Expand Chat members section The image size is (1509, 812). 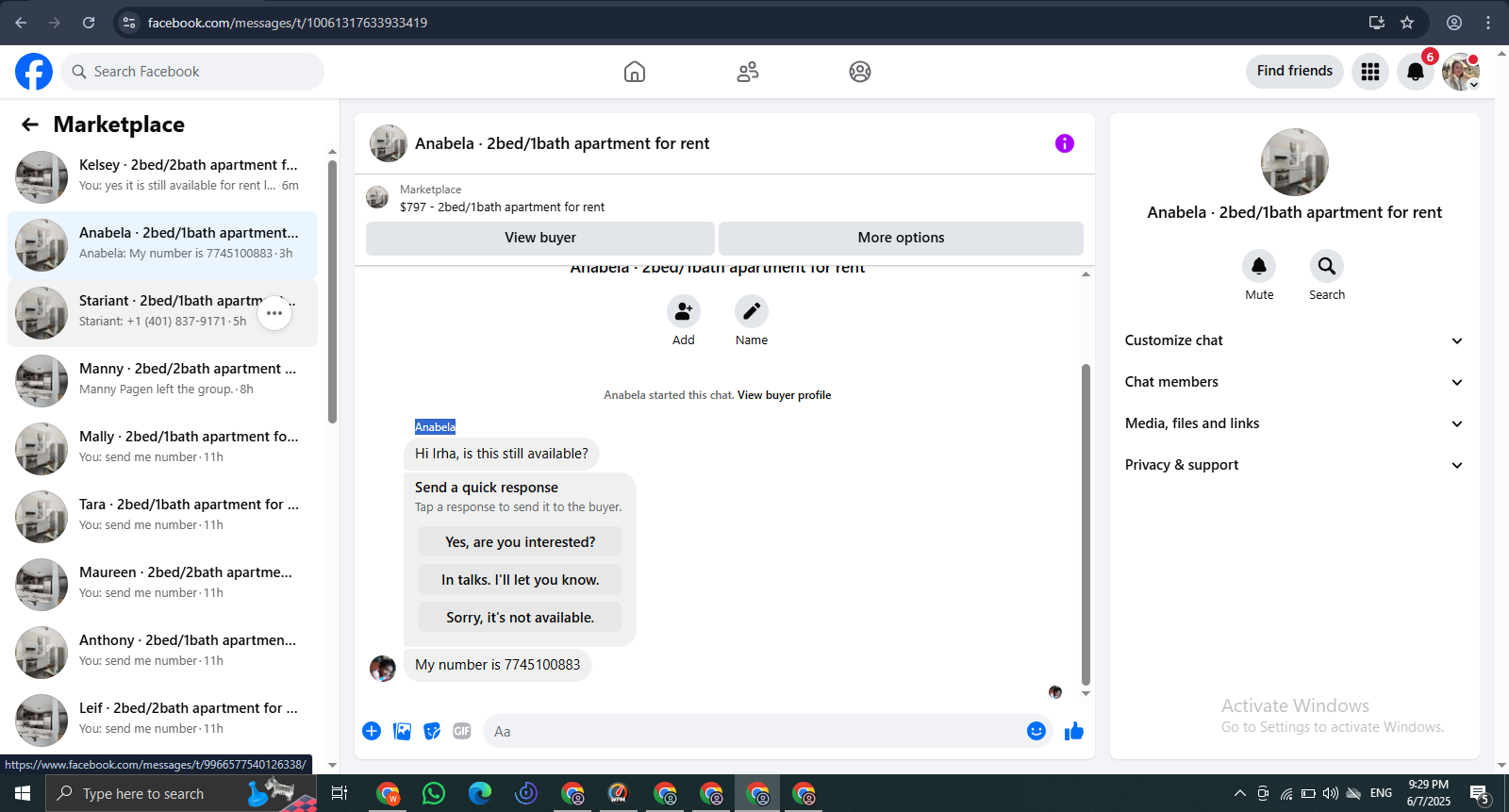pyautogui.click(x=1294, y=382)
